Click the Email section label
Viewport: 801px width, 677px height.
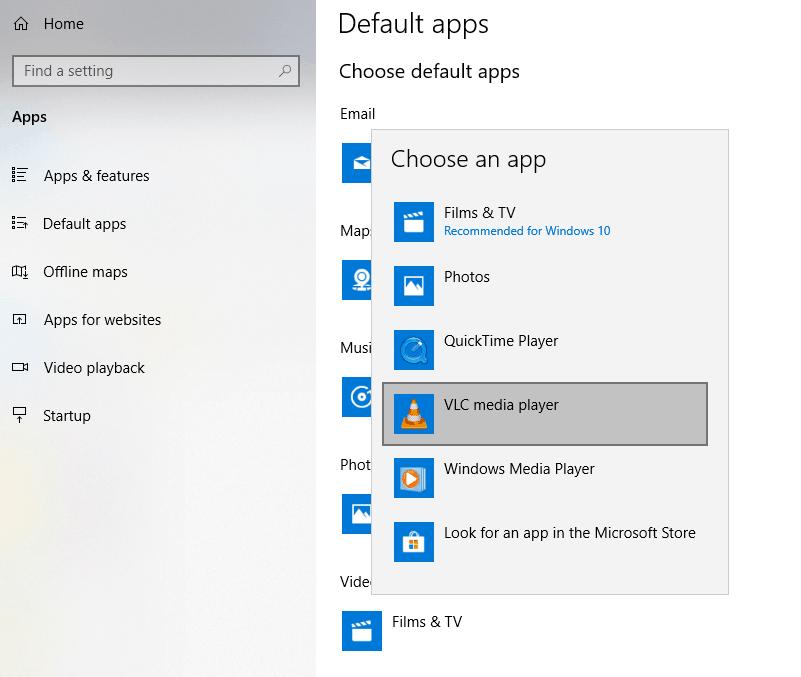tap(358, 113)
